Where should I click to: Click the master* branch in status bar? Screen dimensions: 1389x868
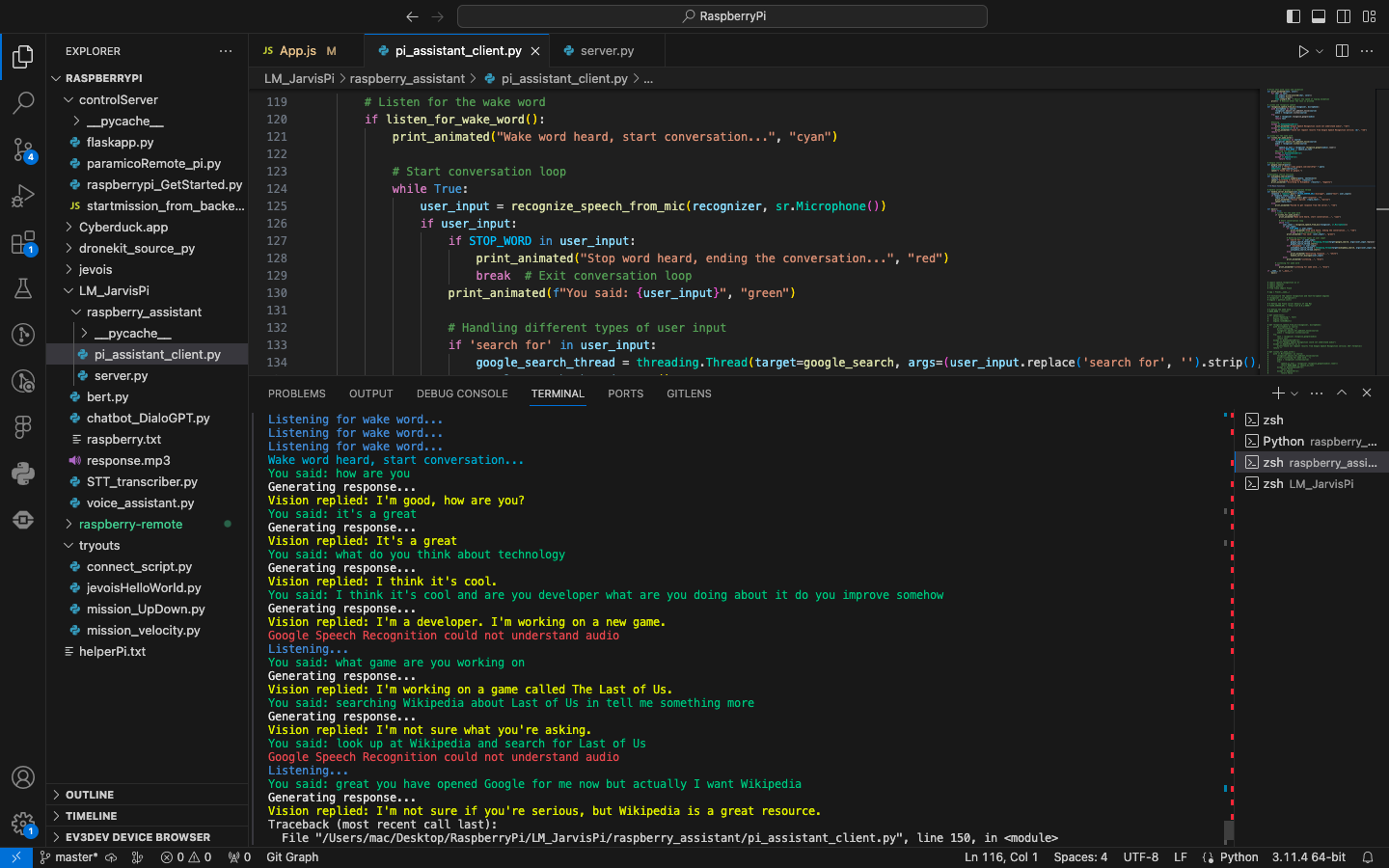[68, 857]
